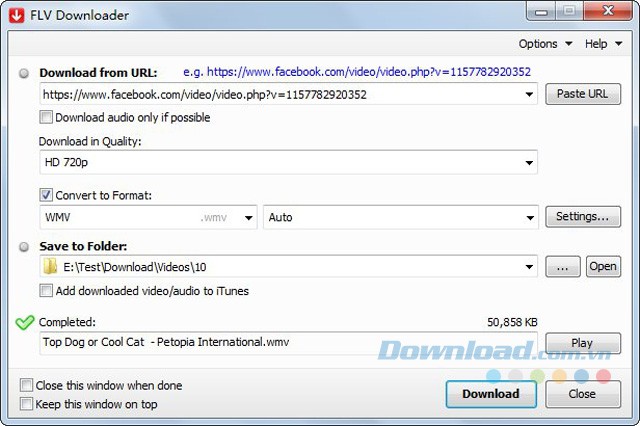640x426 pixels.
Task: Close the window using the red X button
Action: pyautogui.click(x=608, y=11)
